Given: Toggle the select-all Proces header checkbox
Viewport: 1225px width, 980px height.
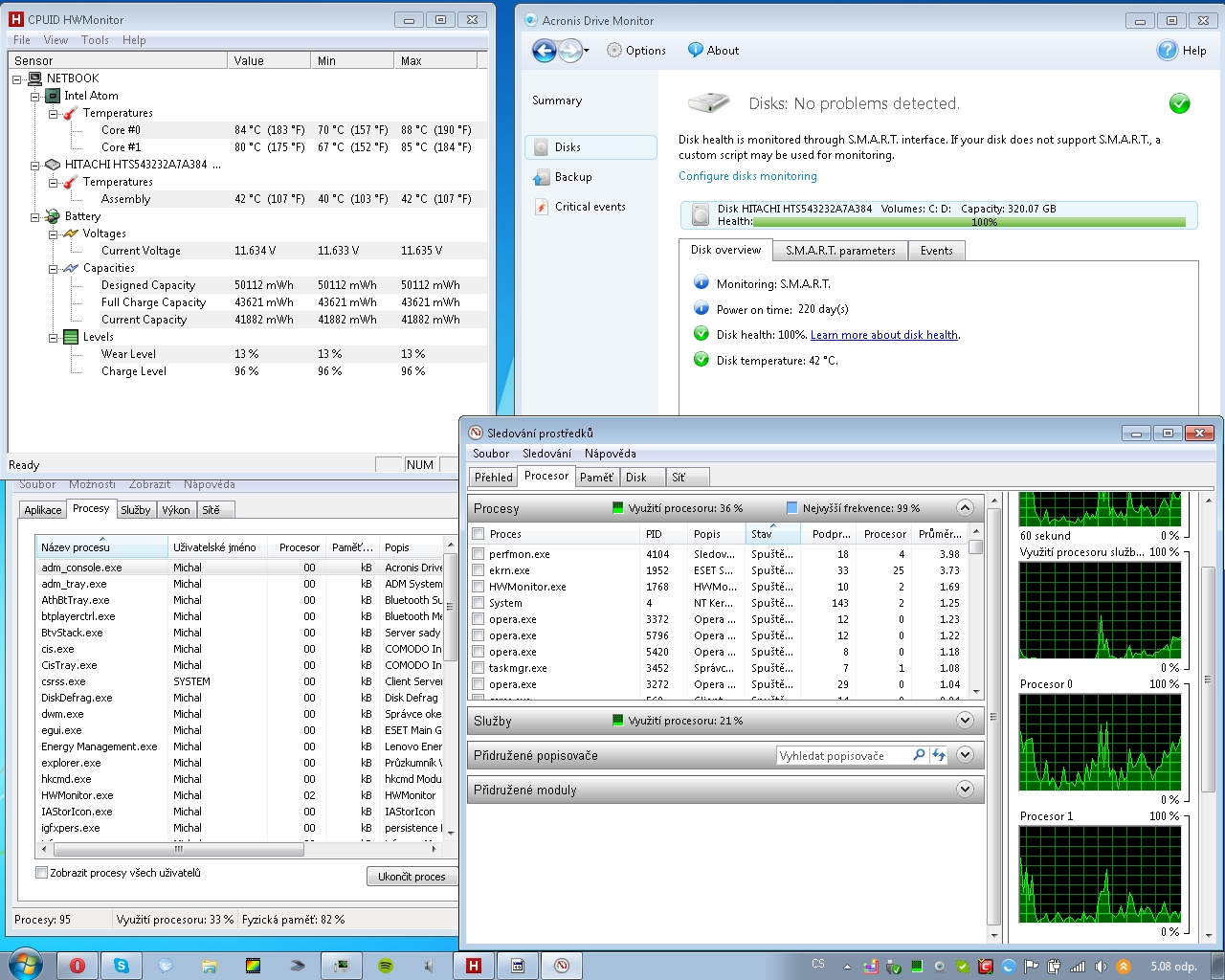Looking at the screenshot, I should [x=479, y=534].
